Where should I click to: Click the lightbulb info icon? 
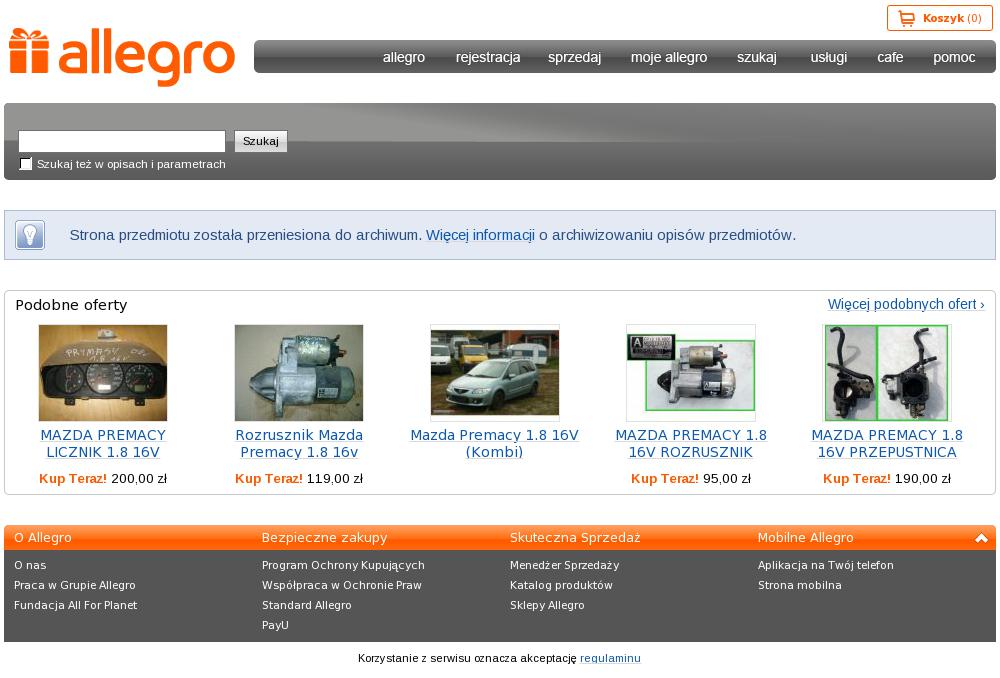pyautogui.click(x=30, y=235)
